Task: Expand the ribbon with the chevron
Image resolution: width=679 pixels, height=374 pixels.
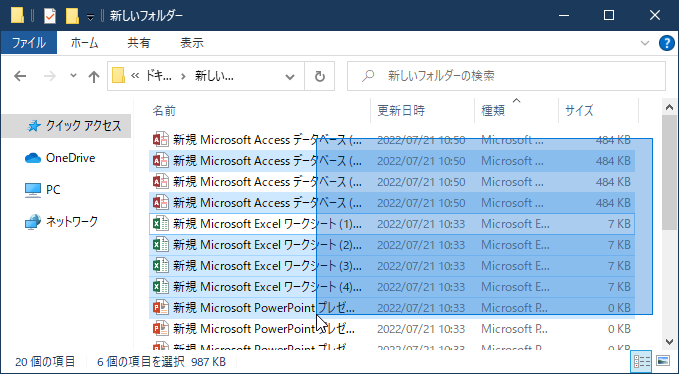Action: click(645, 43)
